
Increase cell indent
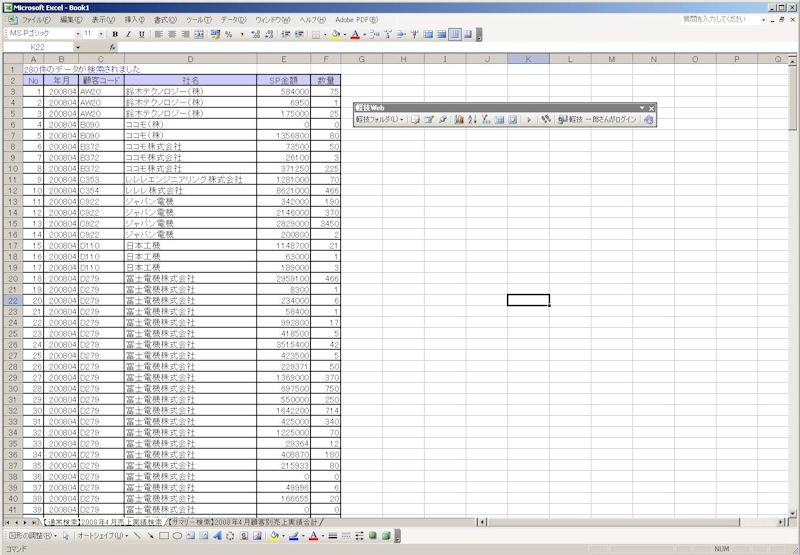[x=299, y=34]
